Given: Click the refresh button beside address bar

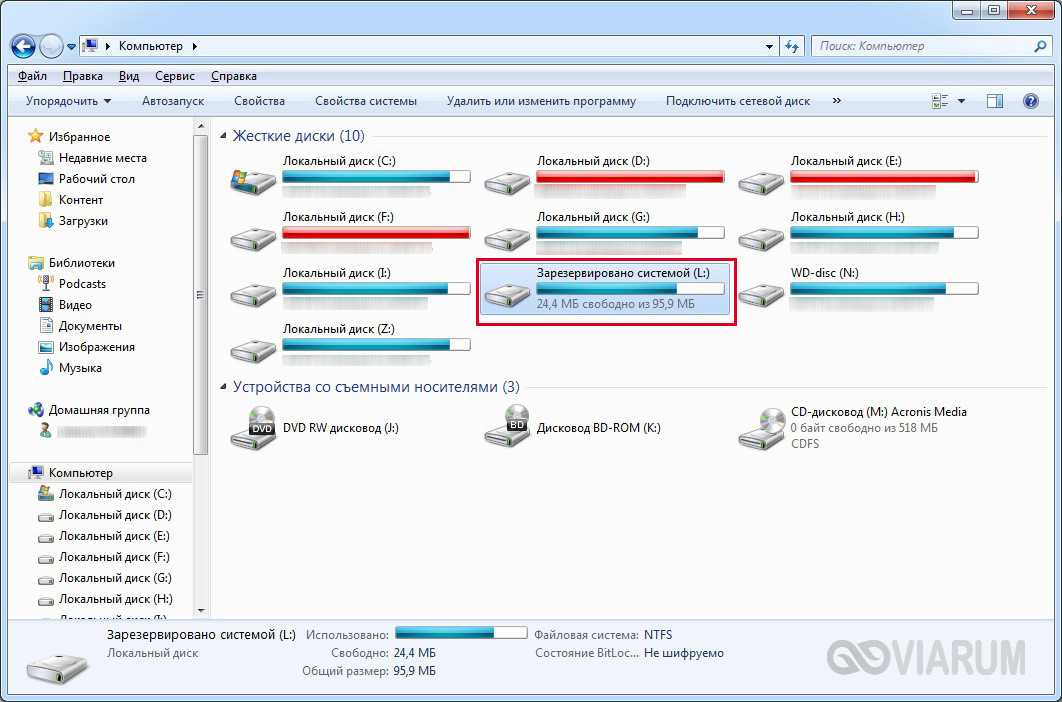Looking at the screenshot, I should point(792,46).
